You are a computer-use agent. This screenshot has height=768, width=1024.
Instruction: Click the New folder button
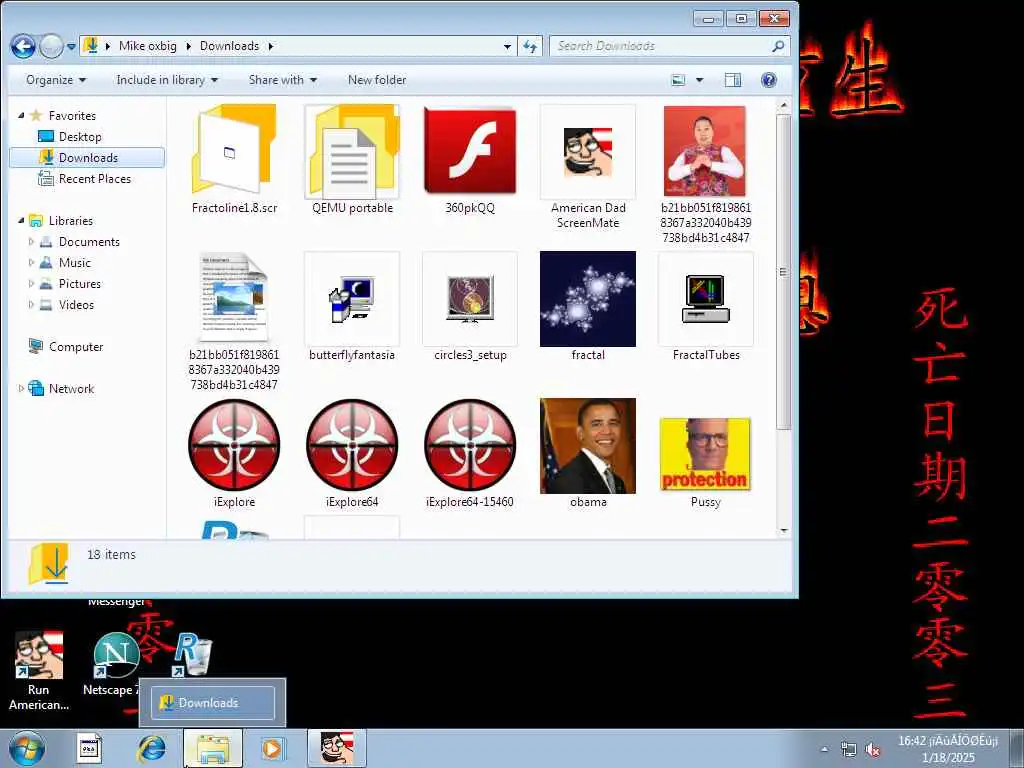coord(377,80)
